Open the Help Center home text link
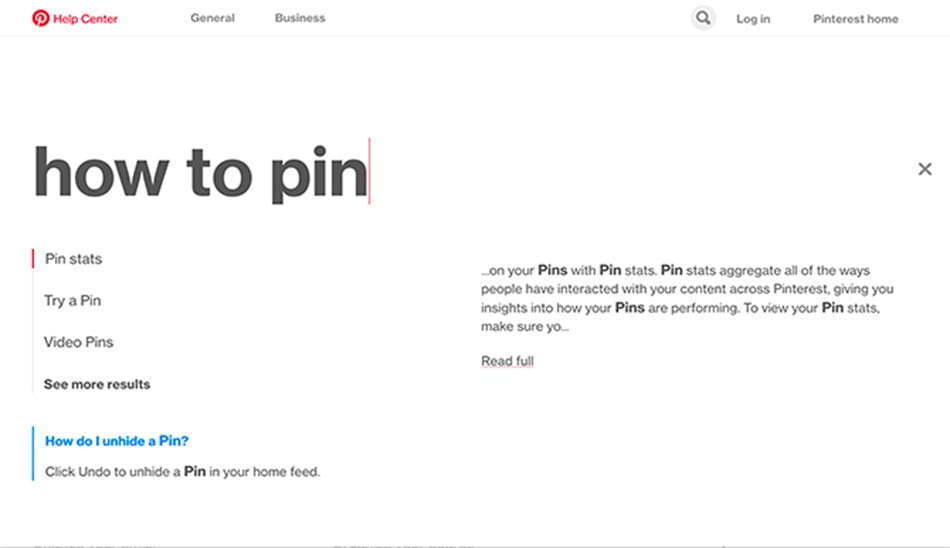 (85, 19)
